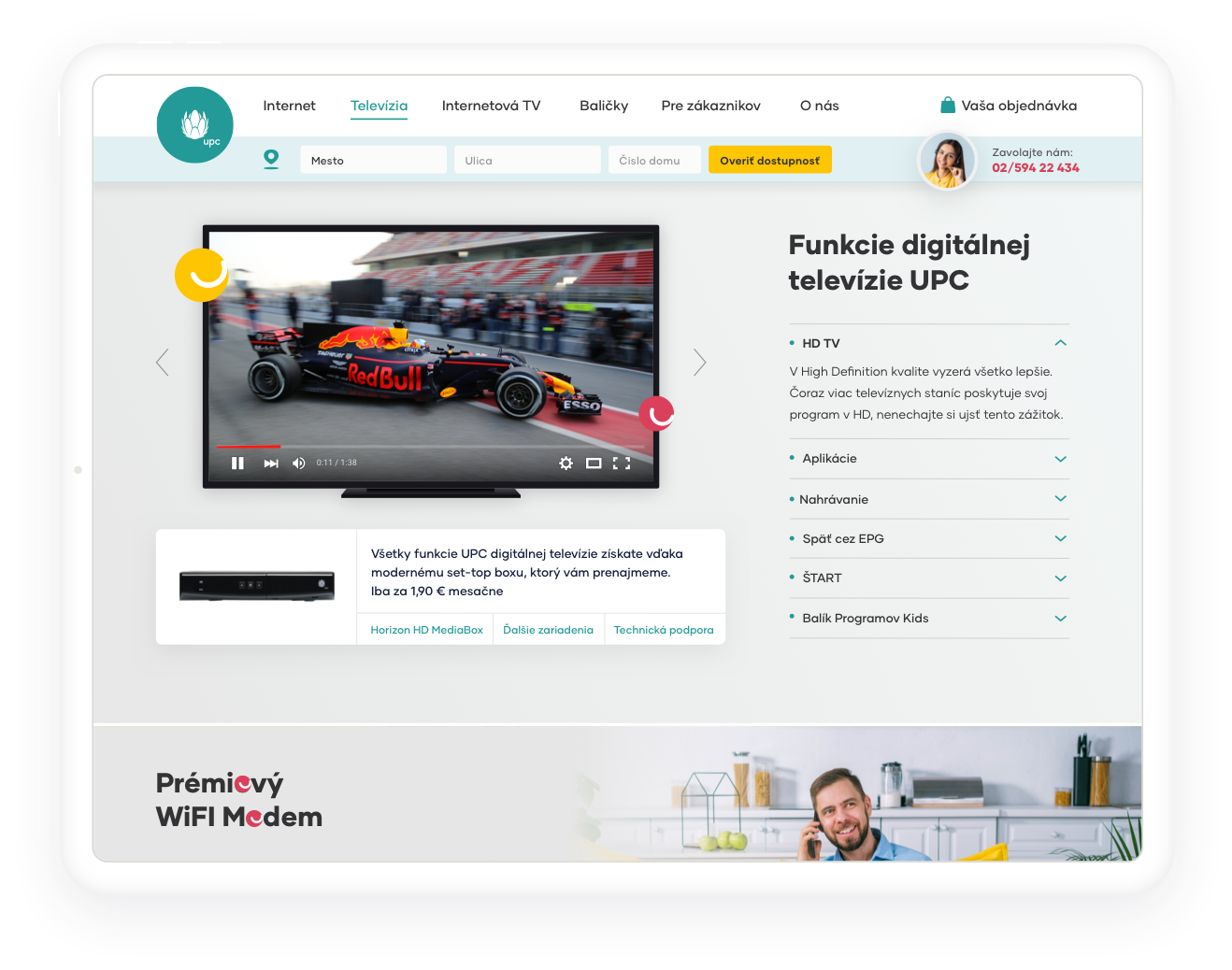Screen dimensions: 1232x970
Task: Open the Technická podpora link
Action: click(x=664, y=630)
